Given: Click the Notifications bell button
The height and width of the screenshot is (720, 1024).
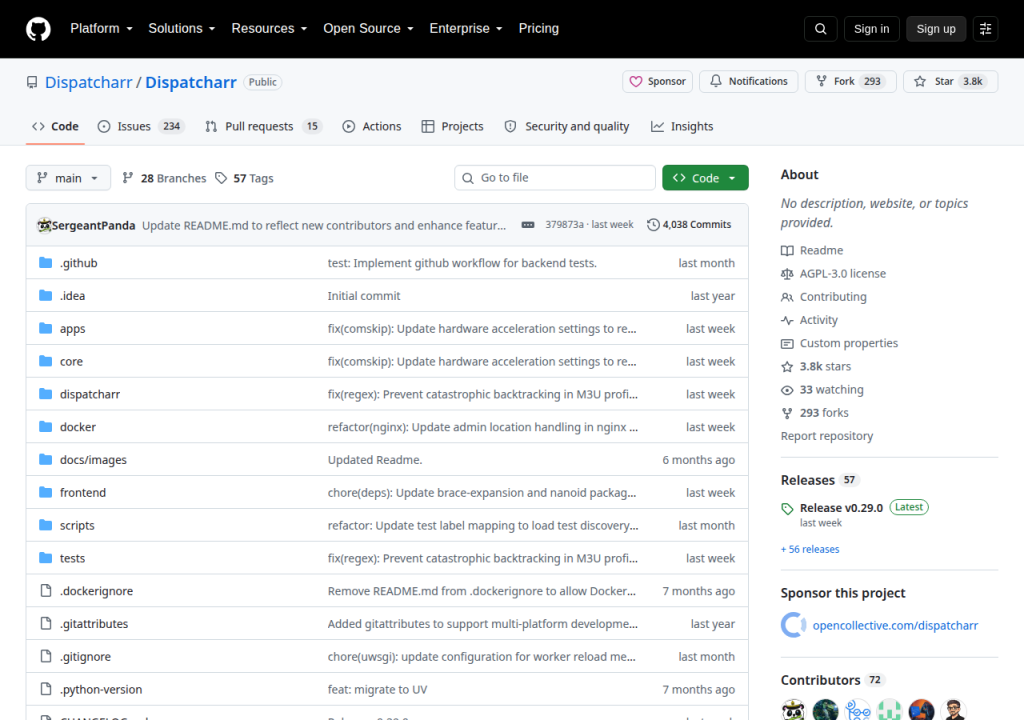Looking at the screenshot, I should pos(748,82).
